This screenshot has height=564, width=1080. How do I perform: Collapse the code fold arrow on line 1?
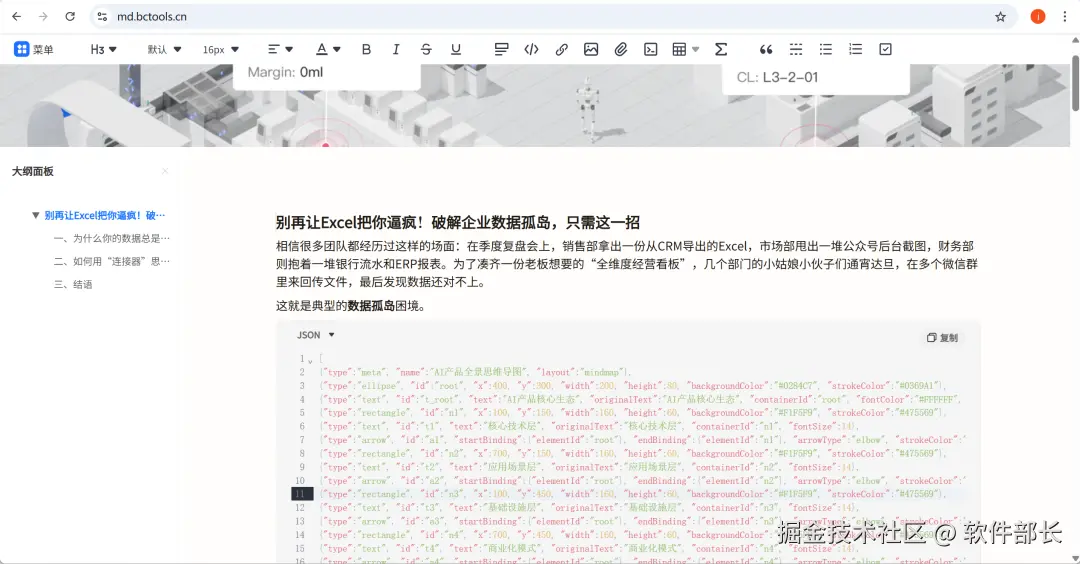(311, 360)
